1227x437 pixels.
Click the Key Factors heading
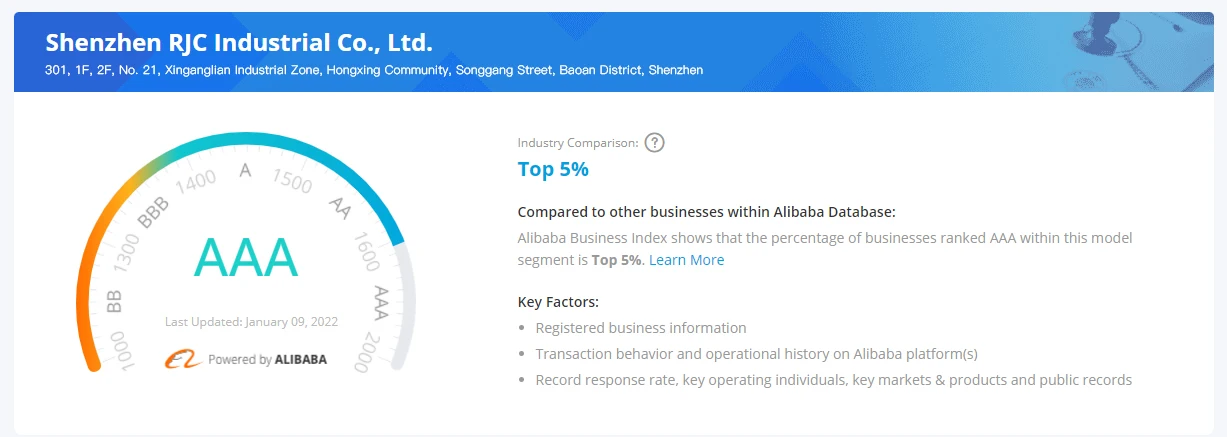558,301
